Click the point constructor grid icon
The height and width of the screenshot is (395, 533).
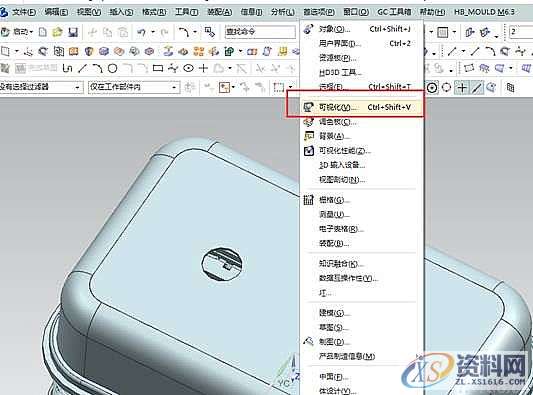[510, 88]
